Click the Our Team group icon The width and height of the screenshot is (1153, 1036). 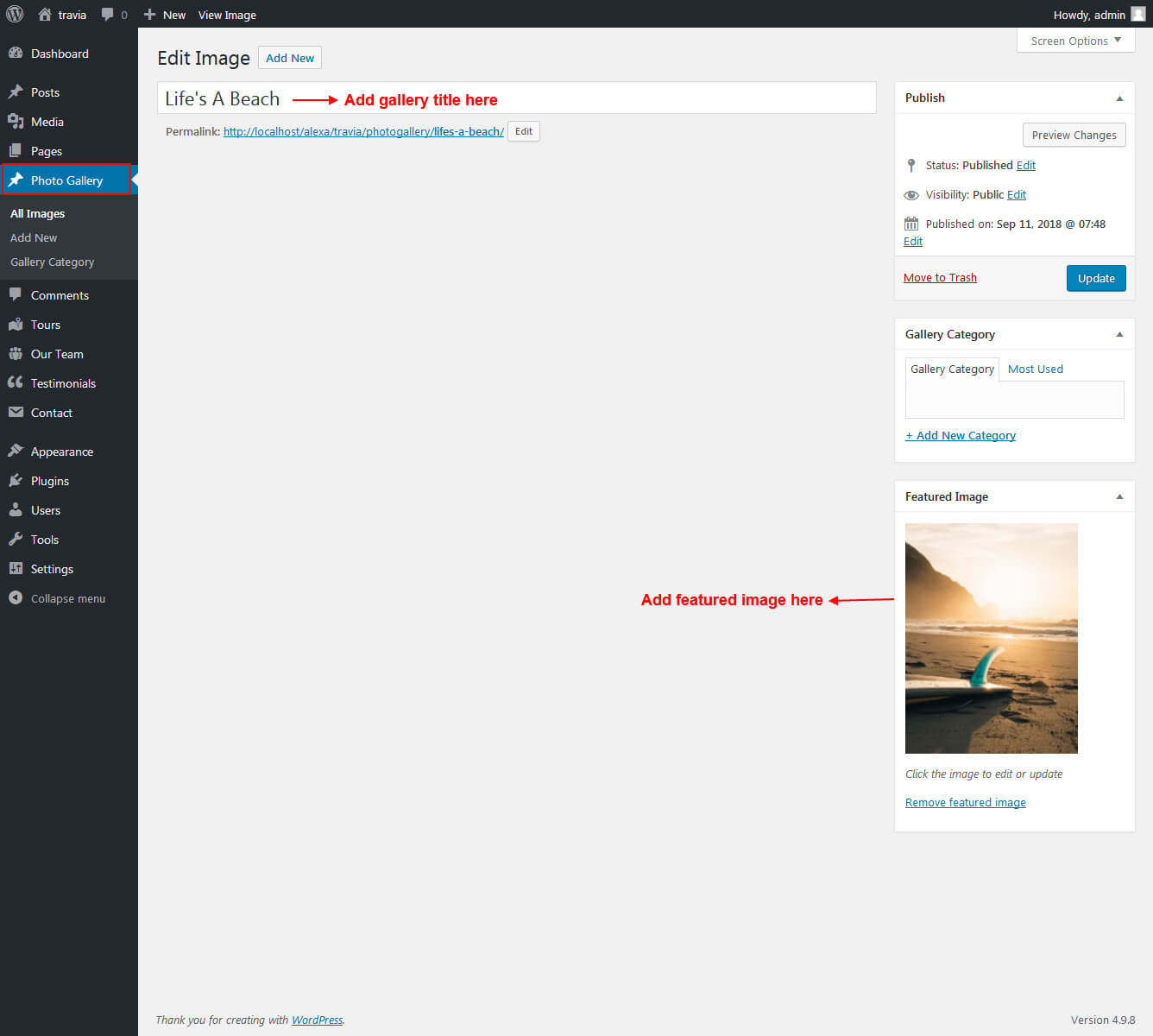coord(16,353)
